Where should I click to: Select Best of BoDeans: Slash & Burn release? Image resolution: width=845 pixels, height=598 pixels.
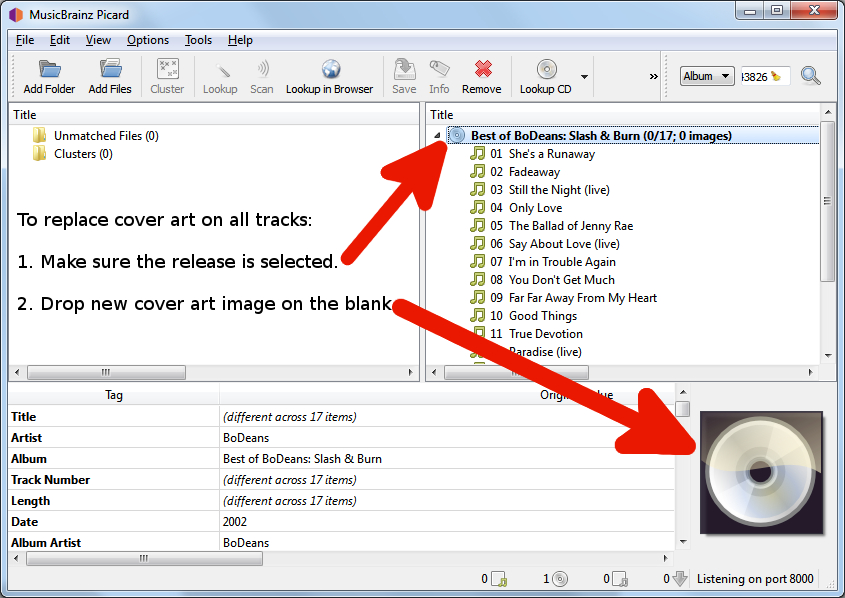coord(601,136)
